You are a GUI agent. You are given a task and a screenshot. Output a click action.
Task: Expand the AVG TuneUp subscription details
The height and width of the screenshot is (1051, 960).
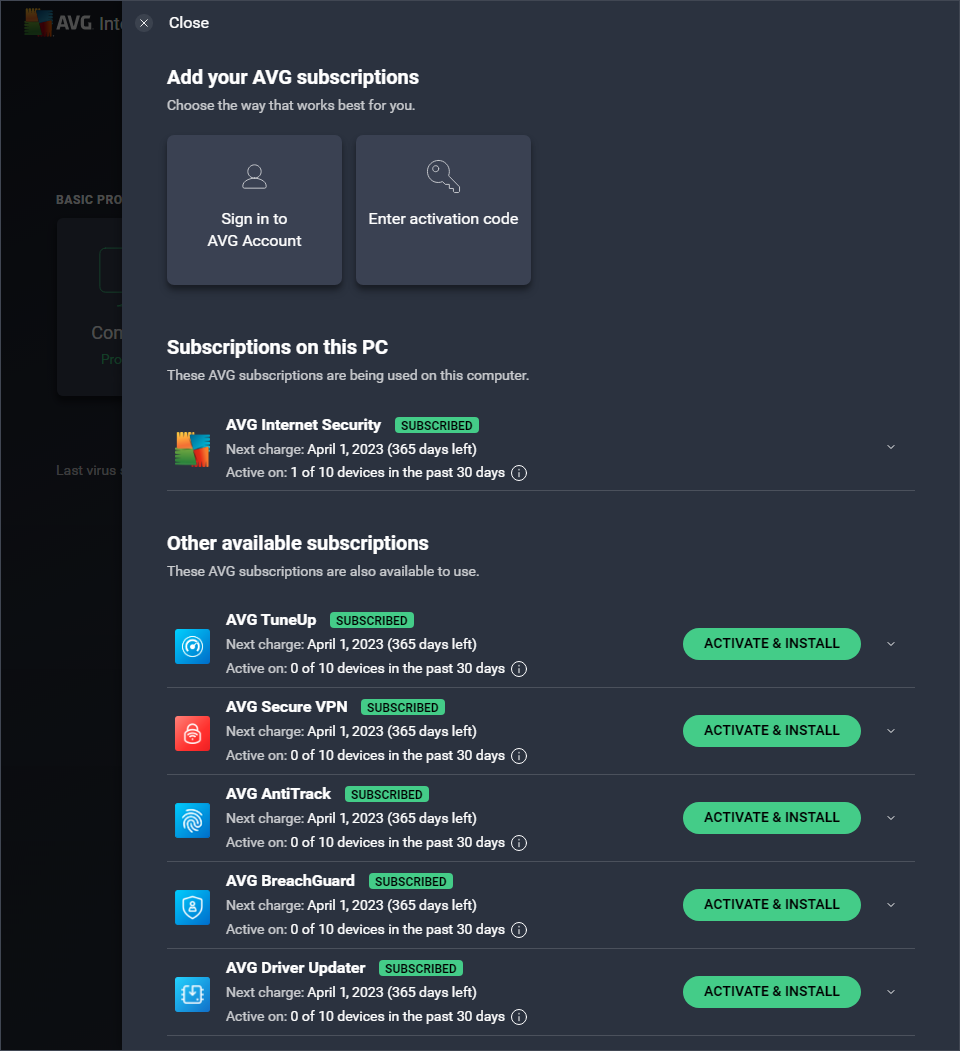891,644
